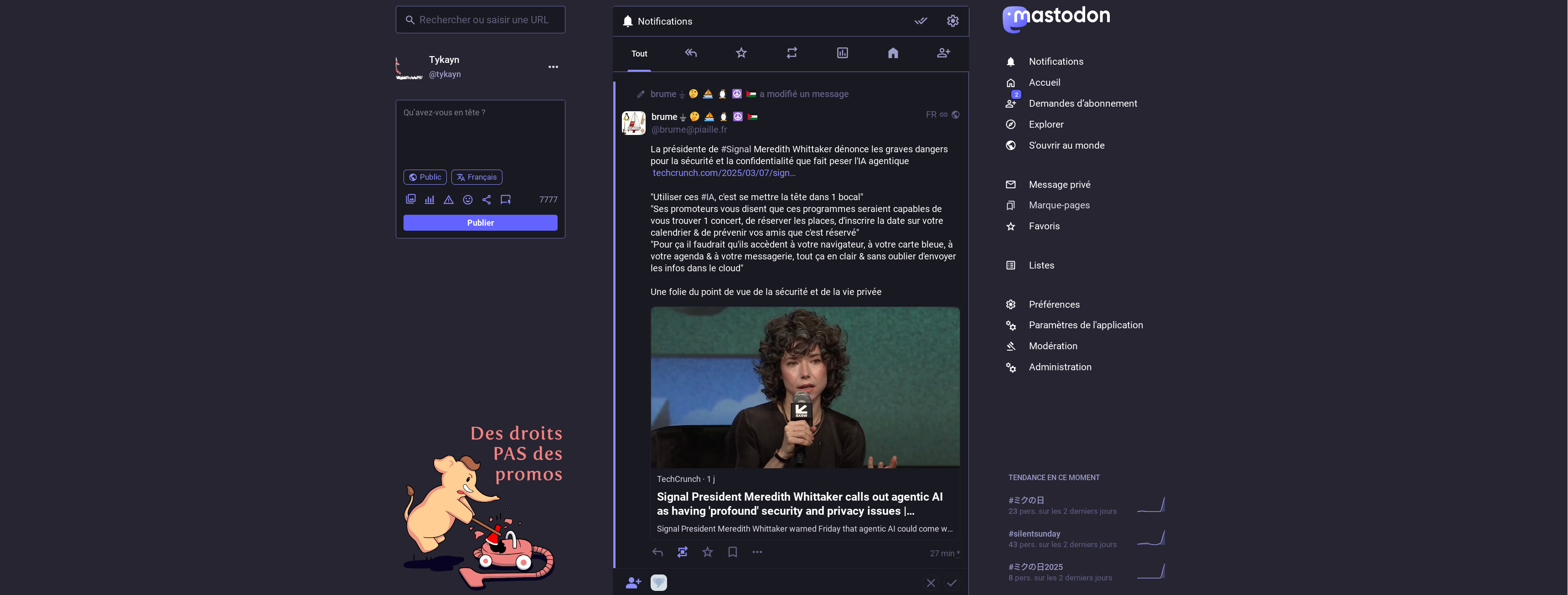Open the #Signal hashtag
Image resolution: width=1568 pixels, height=595 pixels.
point(736,149)
